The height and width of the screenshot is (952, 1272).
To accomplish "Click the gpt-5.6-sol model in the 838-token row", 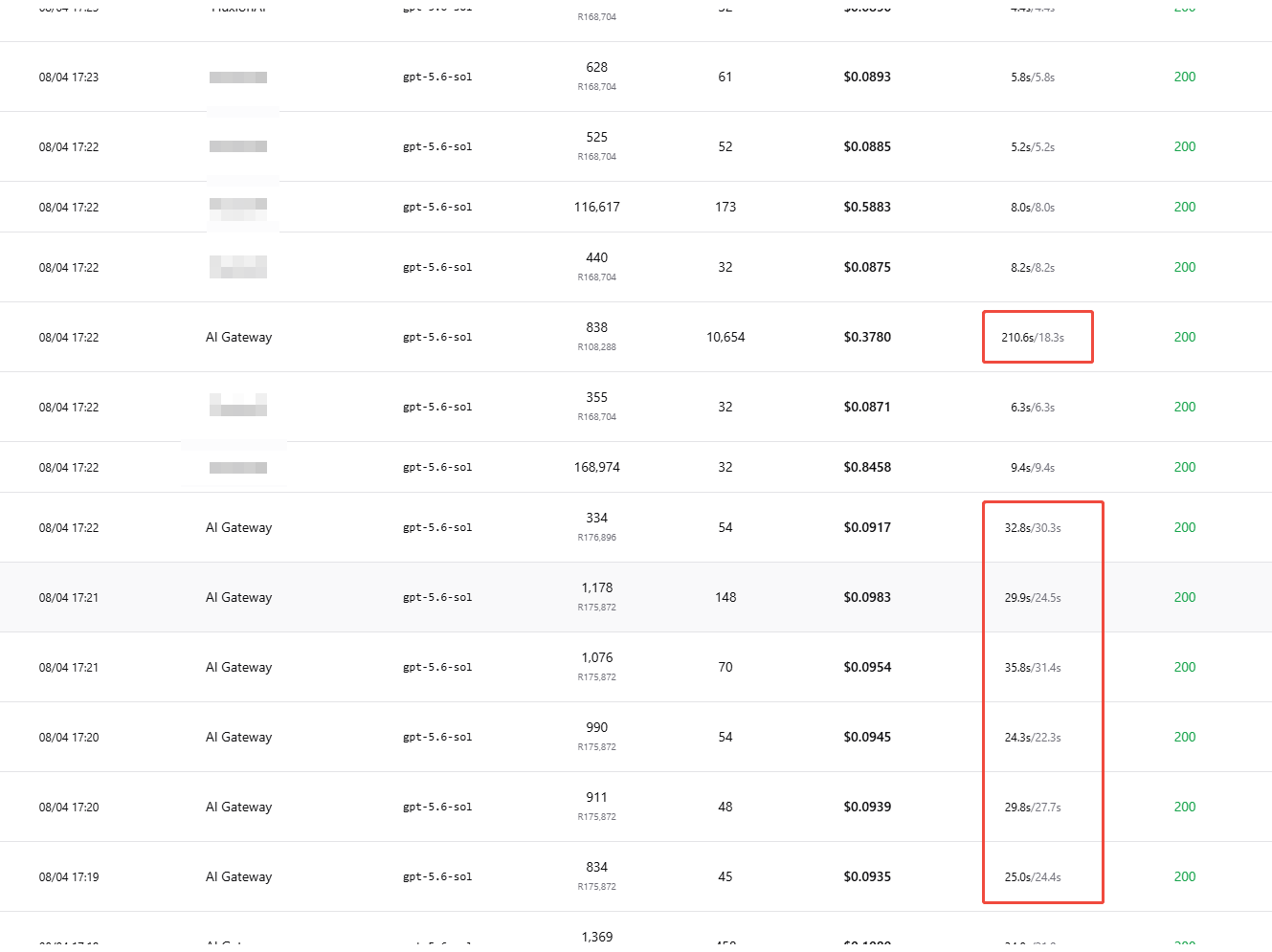I will [437, 337].
